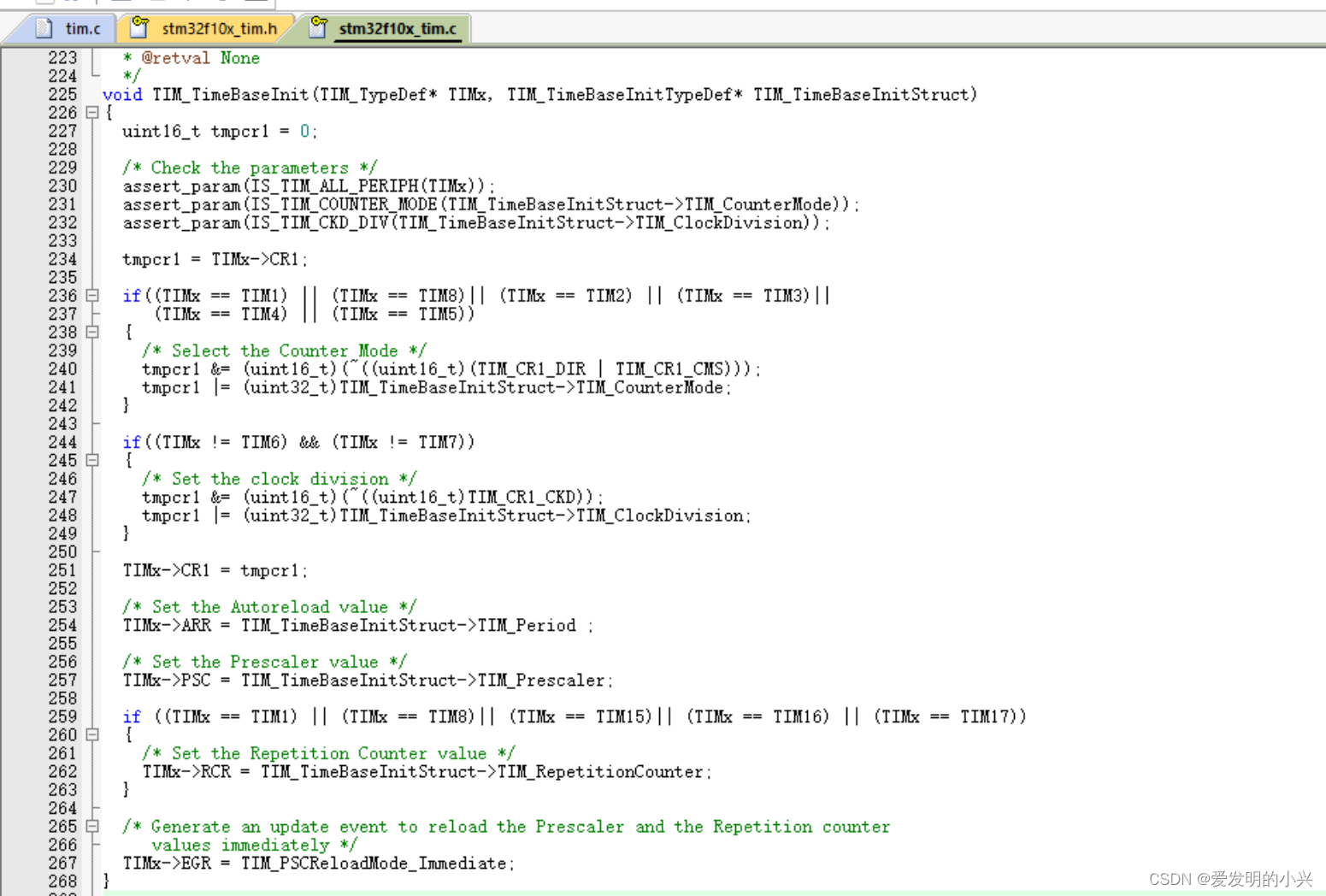The width and height of the screenshot is (1326, 896).
Task: Click line number 225 in the gutter
Action: coord(62,95)
